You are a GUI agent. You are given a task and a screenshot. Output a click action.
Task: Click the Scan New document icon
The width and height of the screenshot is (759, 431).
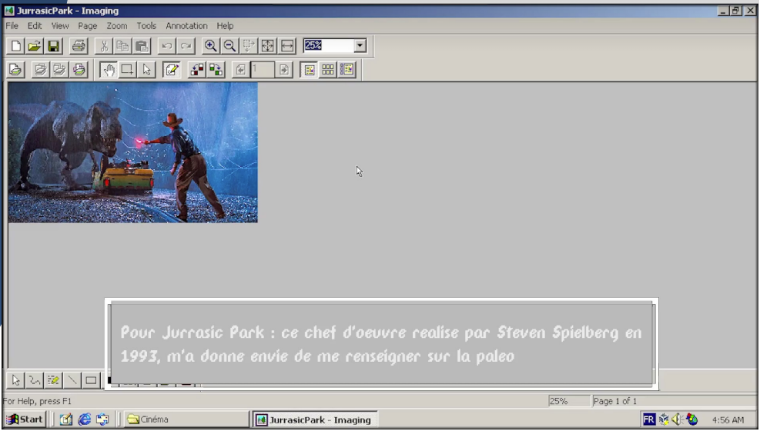pos(15,70)
